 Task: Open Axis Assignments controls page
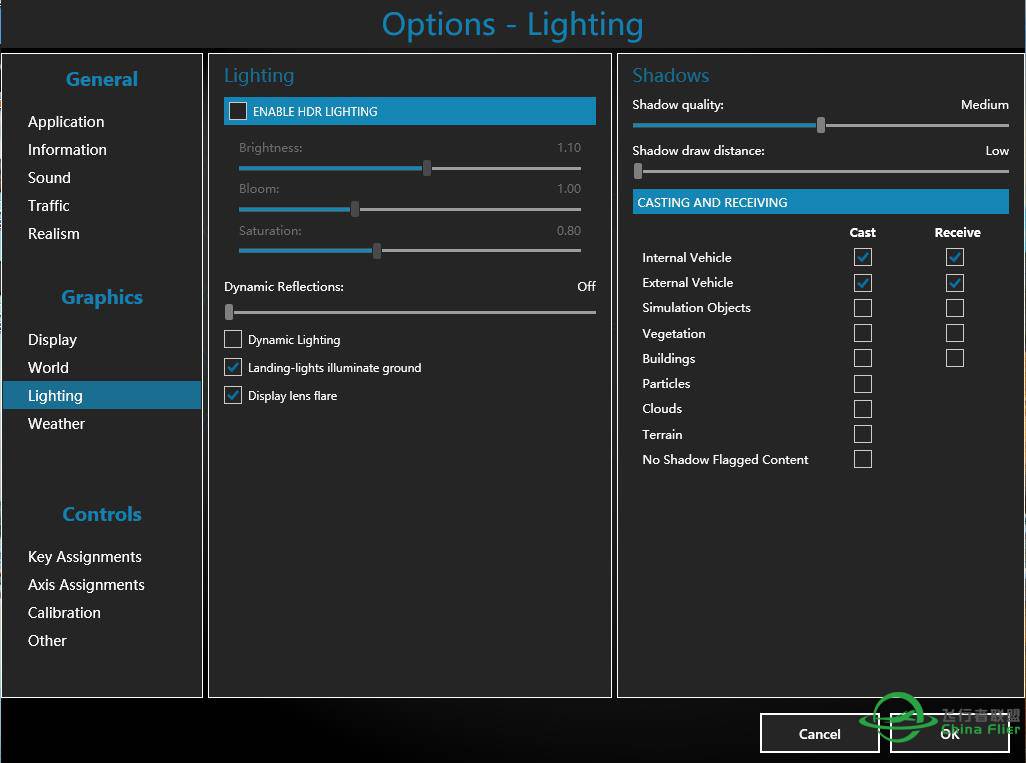(86, 585)
